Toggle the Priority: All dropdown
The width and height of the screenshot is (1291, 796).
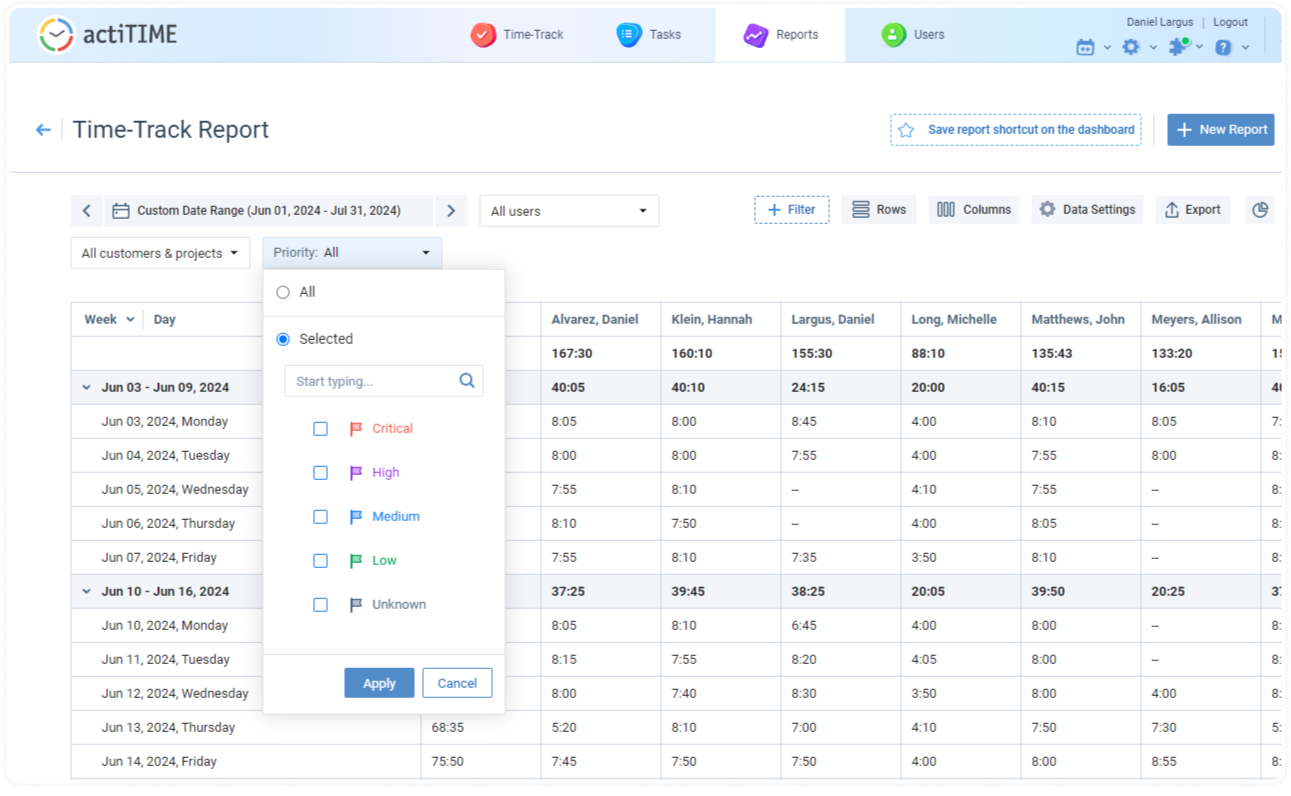click(352, 253)
